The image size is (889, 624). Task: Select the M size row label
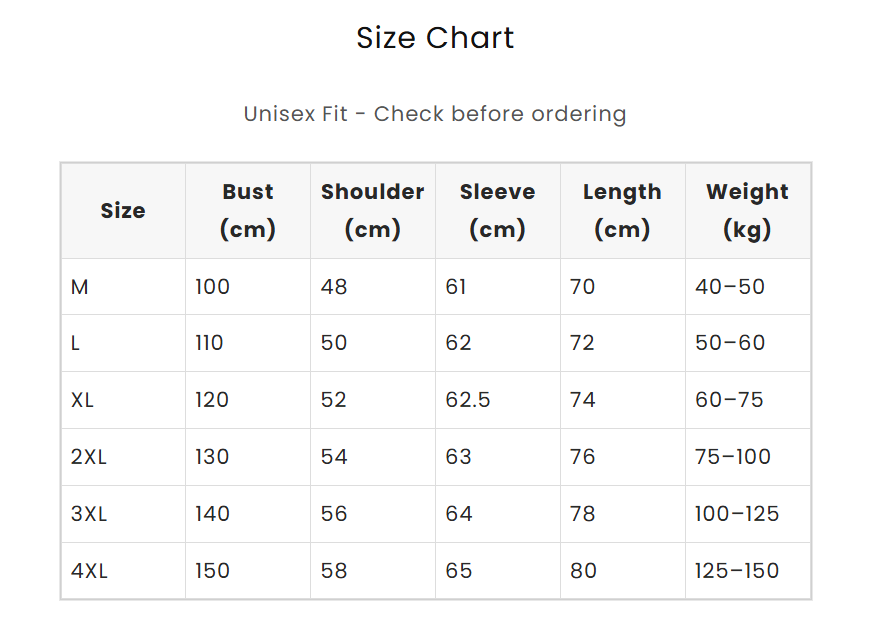point(80,287)
